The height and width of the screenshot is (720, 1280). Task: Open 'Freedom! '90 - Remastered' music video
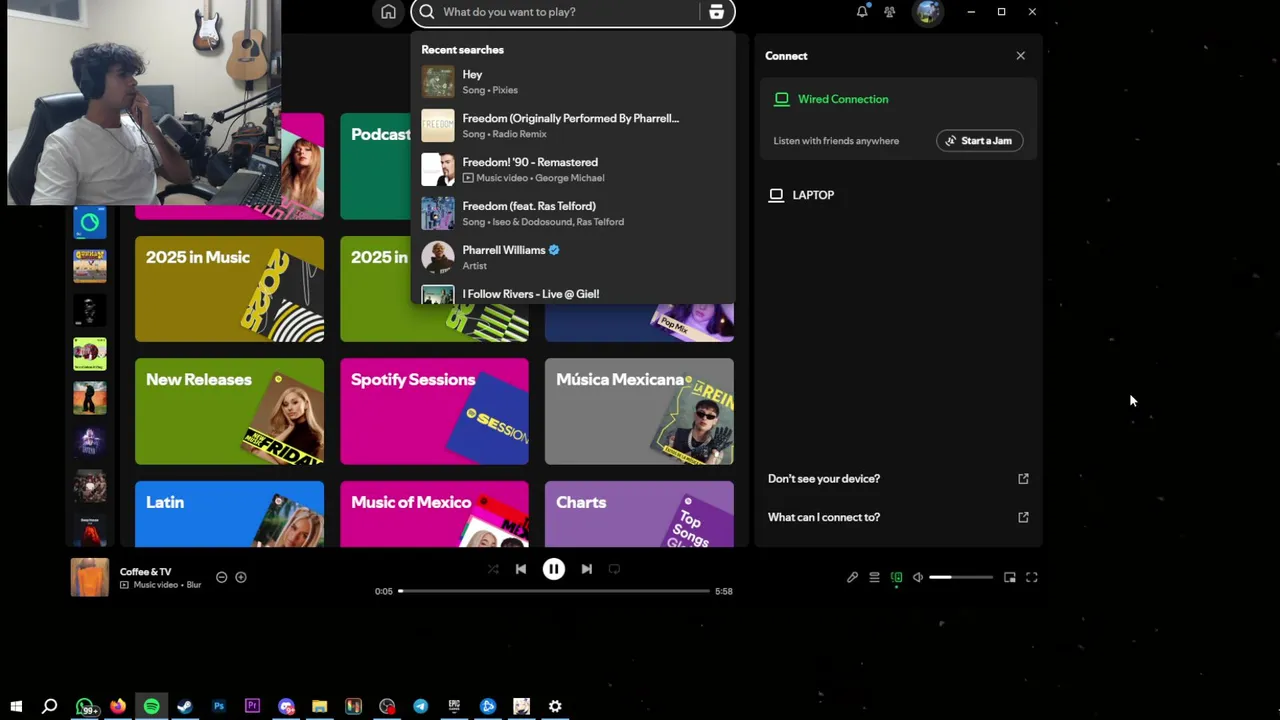click(x=573, y=170)
